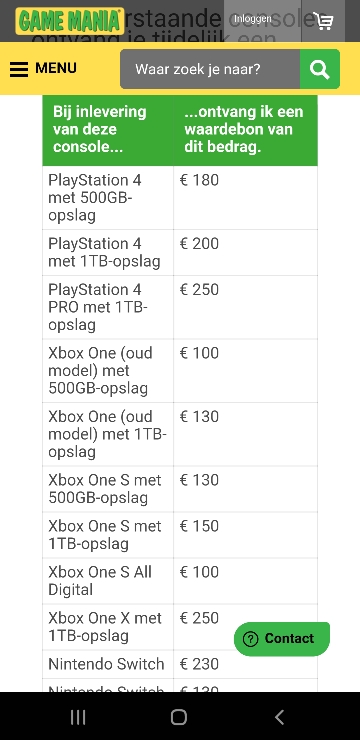360x740 pixels.
Task: Click the 'Bij inlevering van deze console' header
Action: point(108,130)
